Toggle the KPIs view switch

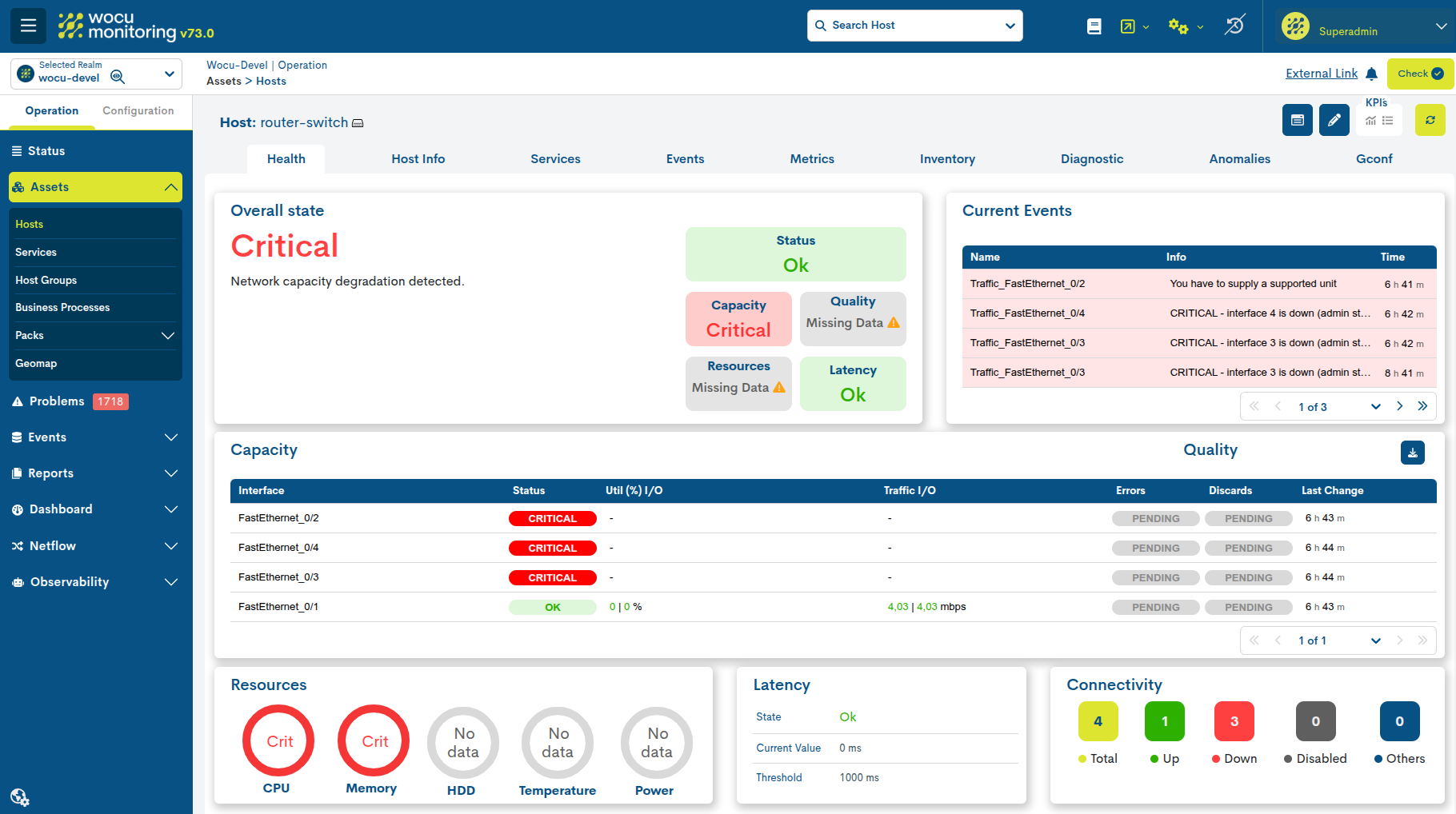tap(1379, 121)
